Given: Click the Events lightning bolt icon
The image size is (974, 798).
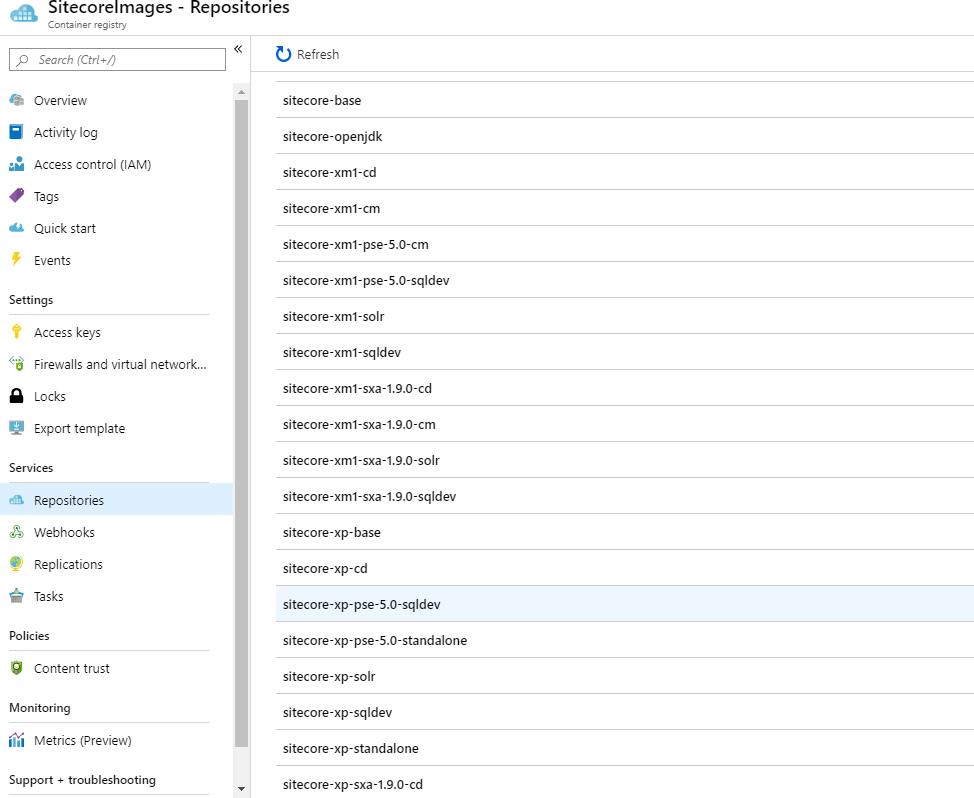Looking at the screenshot, I should pos(16,260).
